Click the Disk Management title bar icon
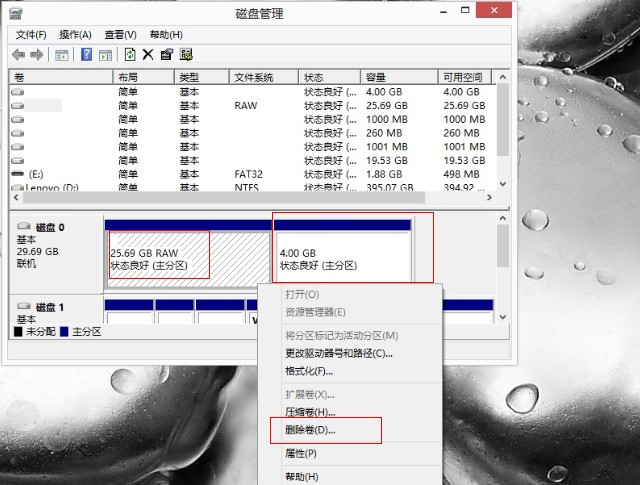Image resolution: width=640 pixels, height=485 pixels. [x=16, y=13]
